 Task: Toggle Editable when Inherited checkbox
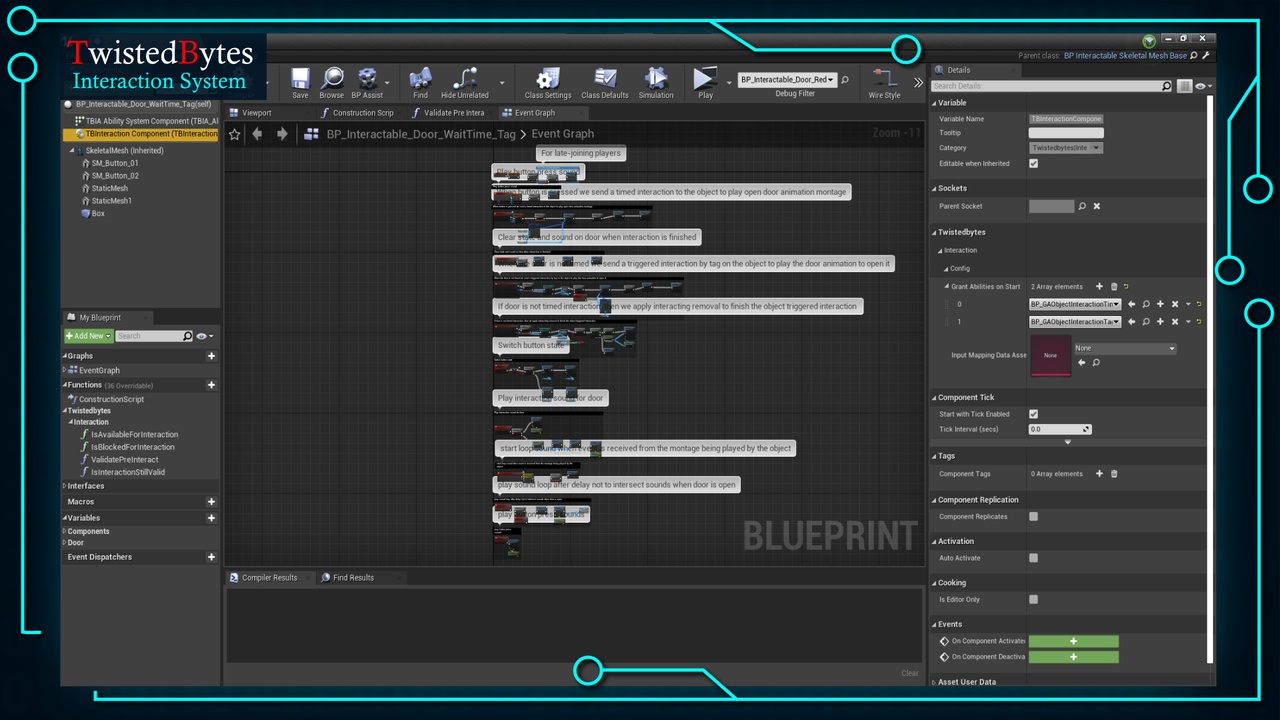tap(1033, 163)
